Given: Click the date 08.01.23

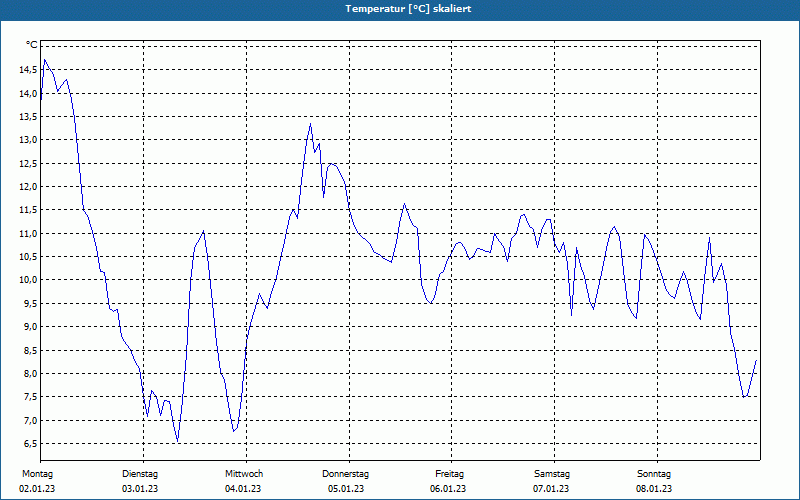Looking at the screenshot, I should coord(654,489).
